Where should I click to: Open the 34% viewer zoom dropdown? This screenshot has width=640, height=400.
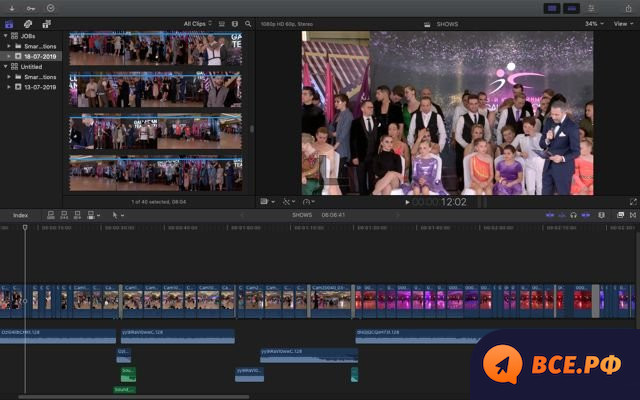(x=594, y=24)
